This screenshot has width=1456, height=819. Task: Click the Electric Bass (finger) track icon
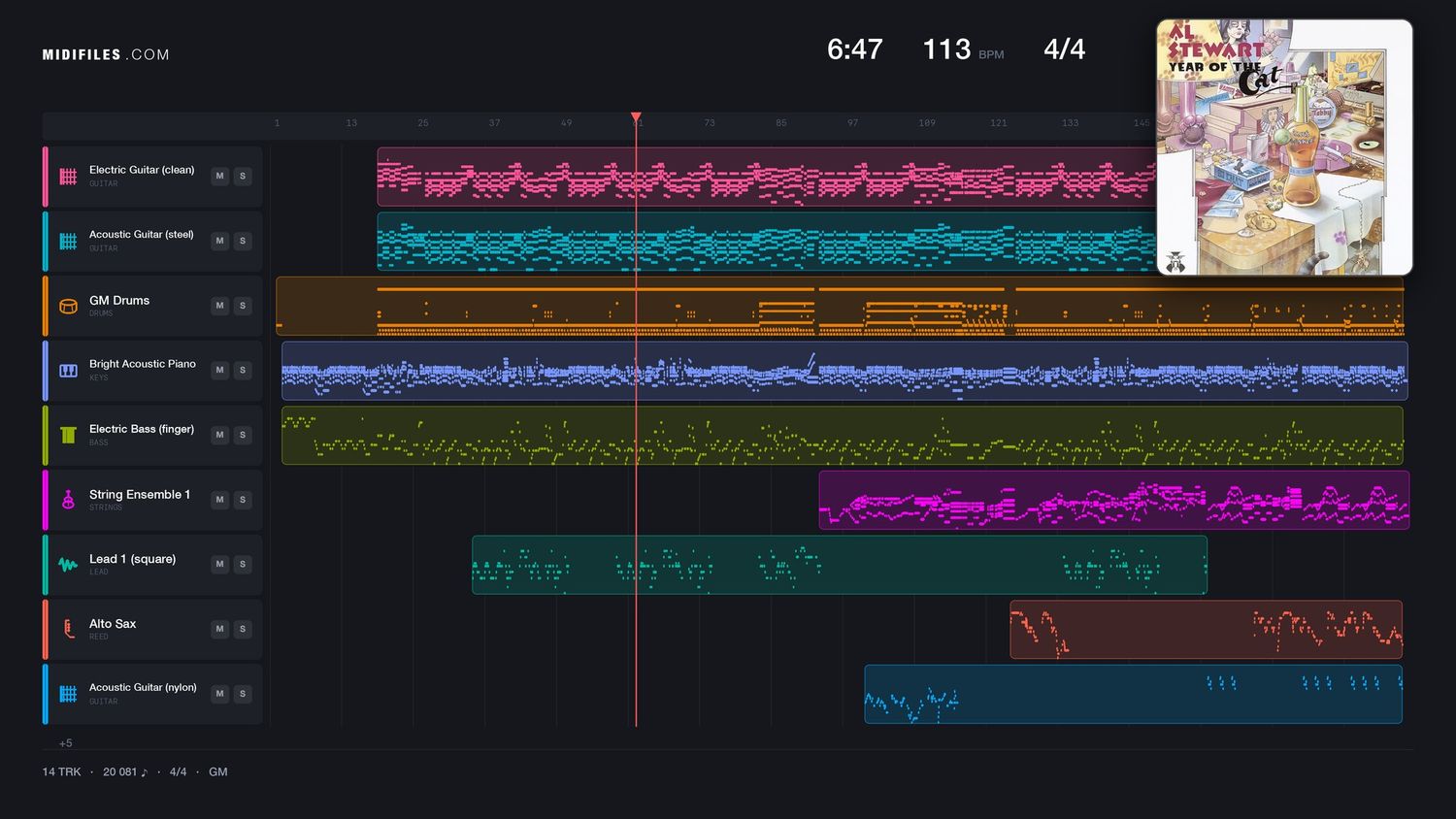coord(68,435)
